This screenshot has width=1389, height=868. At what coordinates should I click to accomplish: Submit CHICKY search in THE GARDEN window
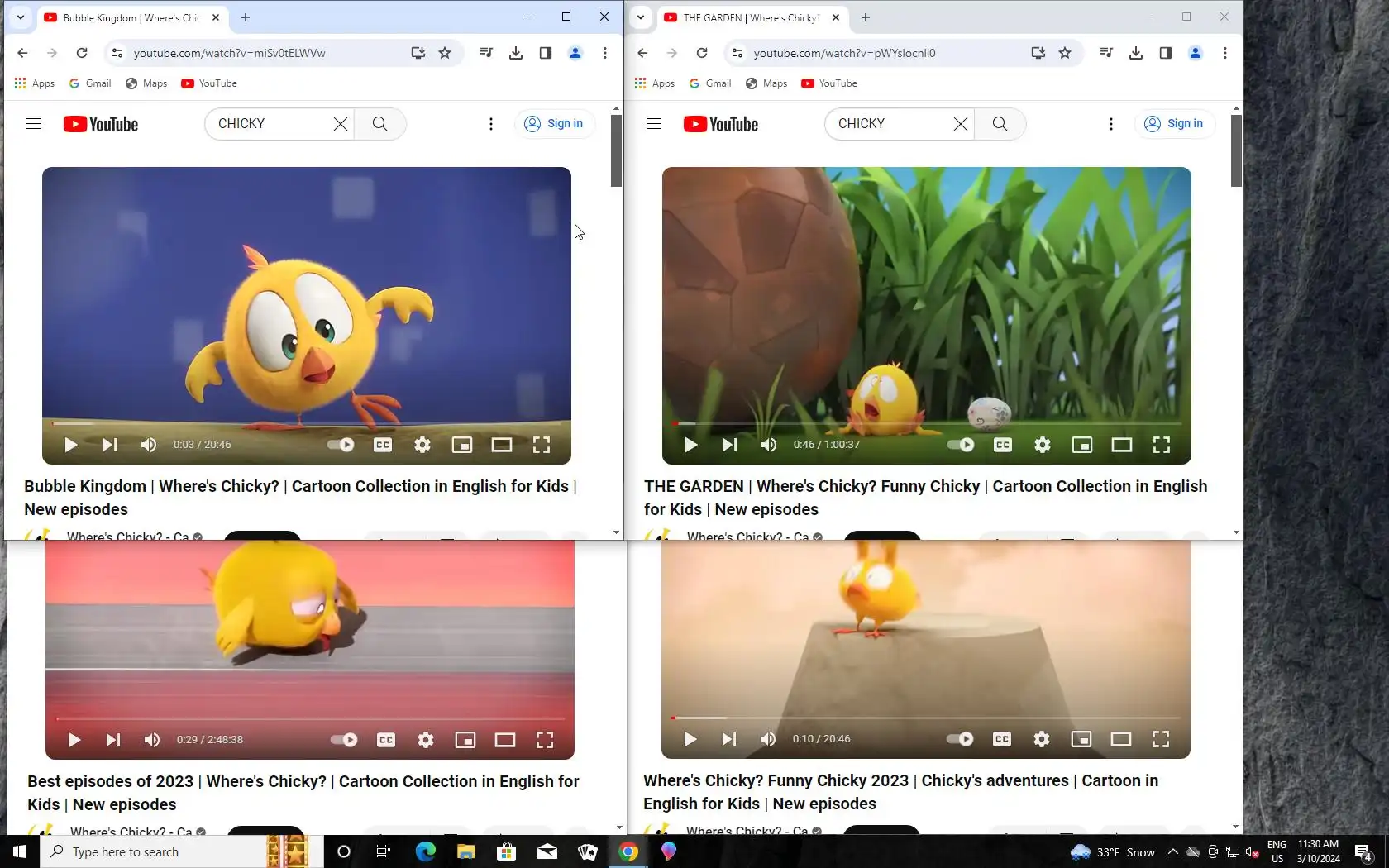coord(1000,124)
